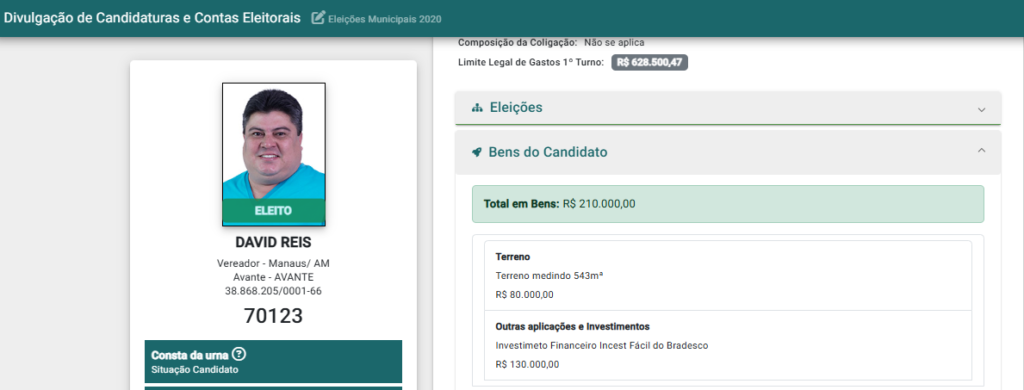
Task: Click the DAVID REIS candidate name
Action: click(x=273, y=242)
